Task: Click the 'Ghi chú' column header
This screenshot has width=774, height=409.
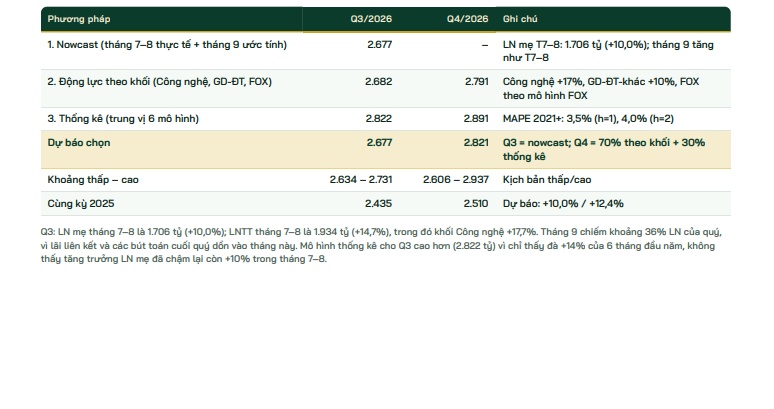Action: [x=520, y=19]
